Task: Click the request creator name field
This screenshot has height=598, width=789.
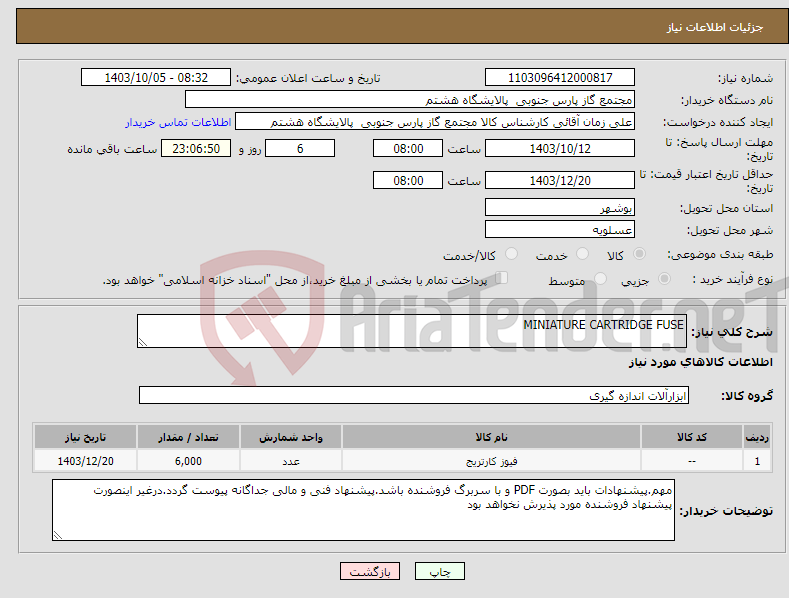Action: pyautogui.click(x=435, y=122)
